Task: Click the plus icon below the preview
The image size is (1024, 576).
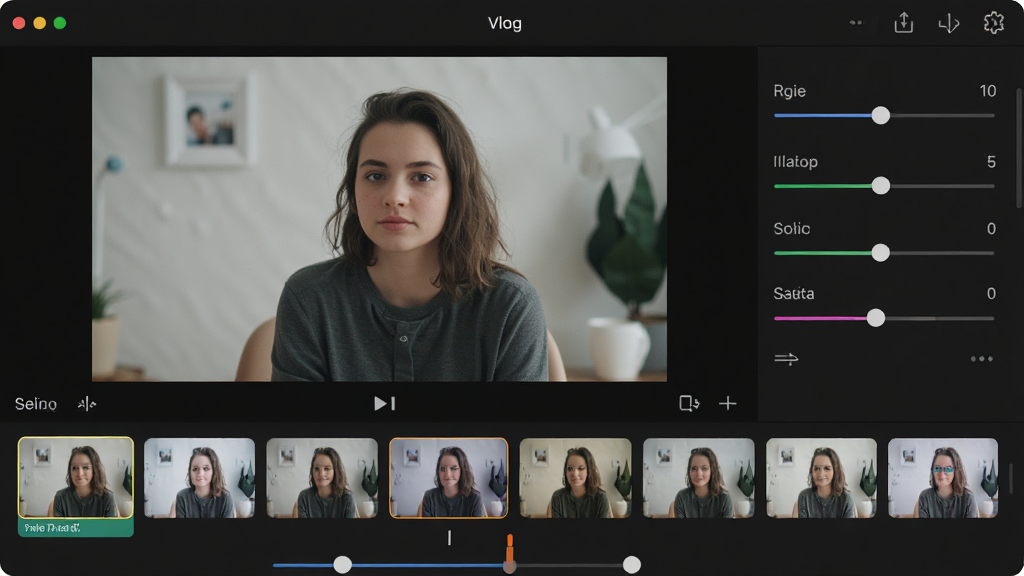Action: tap(728, 404)
